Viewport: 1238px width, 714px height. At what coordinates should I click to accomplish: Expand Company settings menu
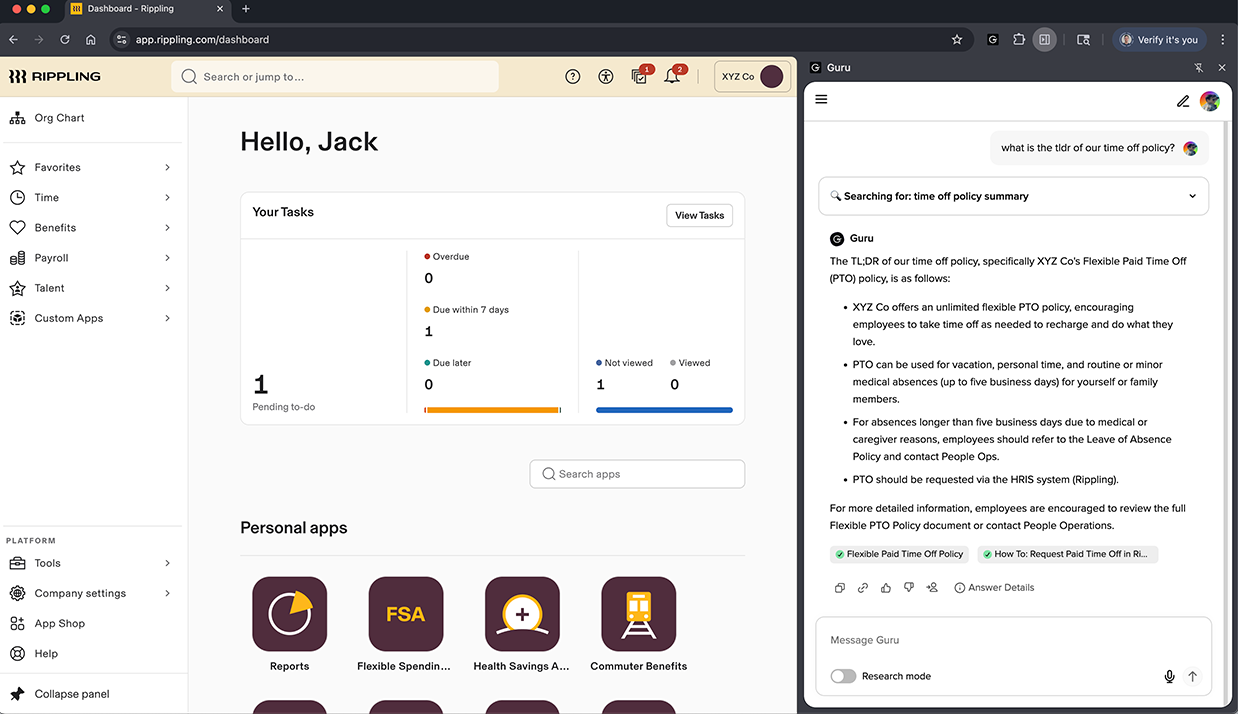(x=90, y=593)
